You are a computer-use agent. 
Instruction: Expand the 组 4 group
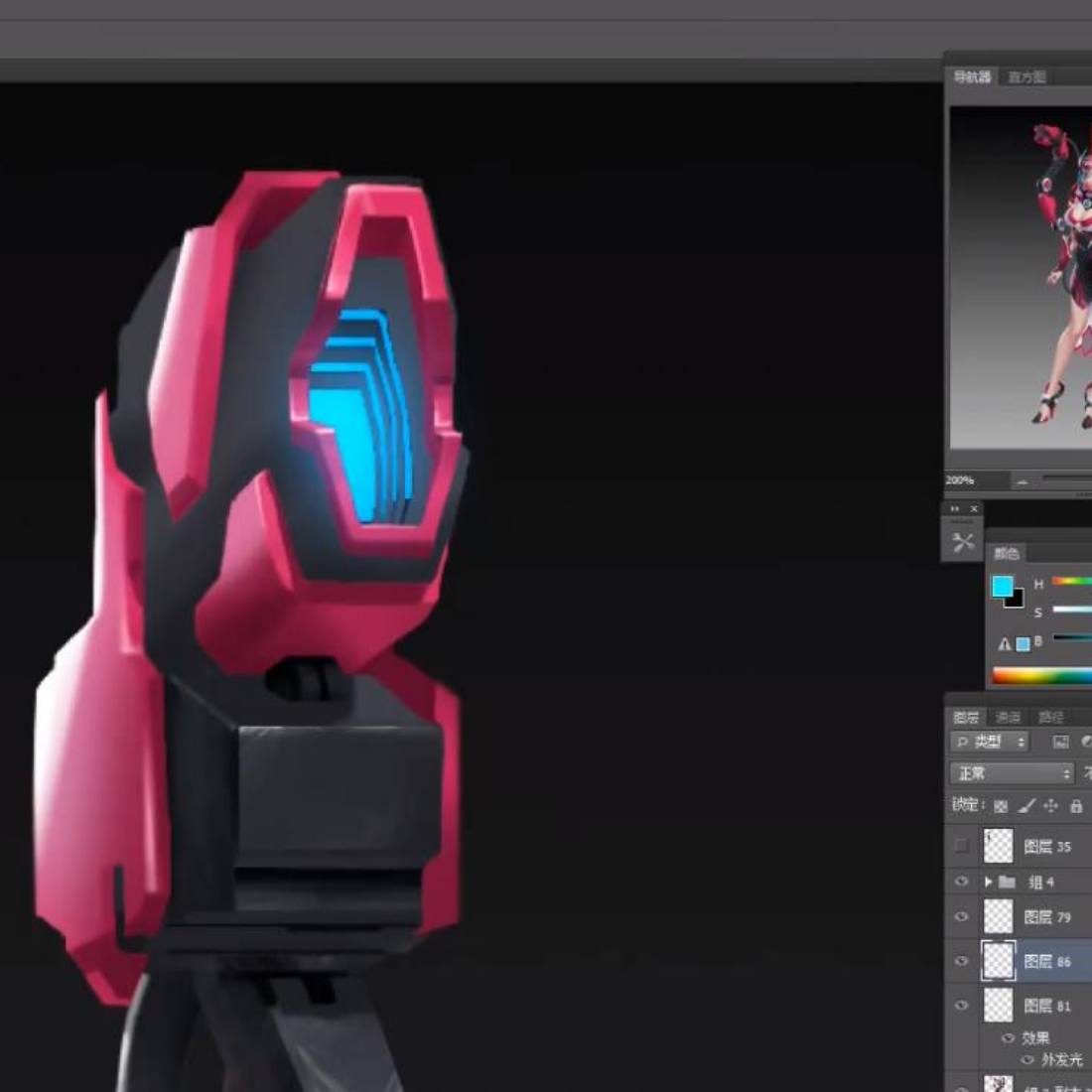pyautogui.click(x=988, y=883)
